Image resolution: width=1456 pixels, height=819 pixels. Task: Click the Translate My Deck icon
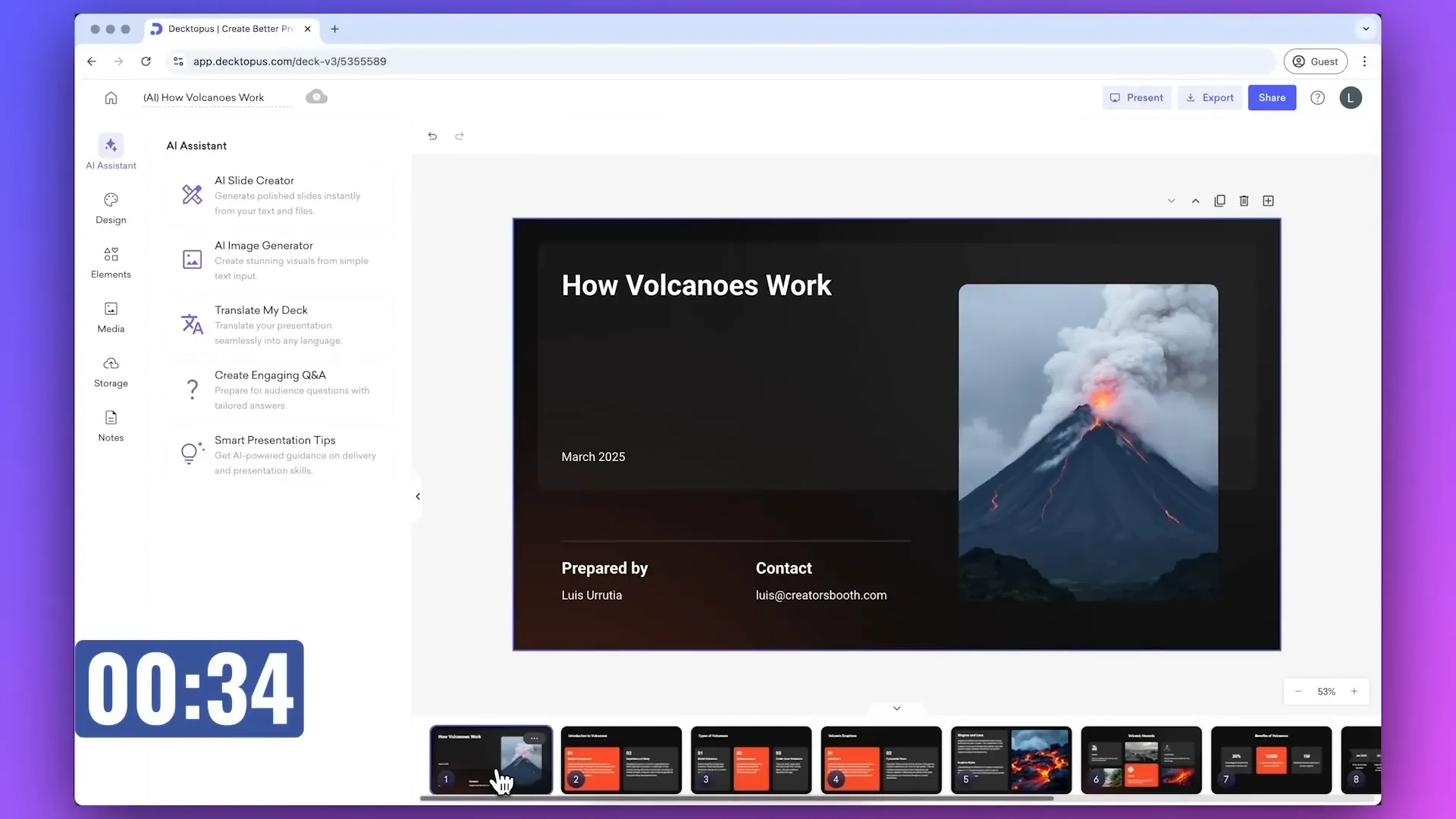coord(192,325)
